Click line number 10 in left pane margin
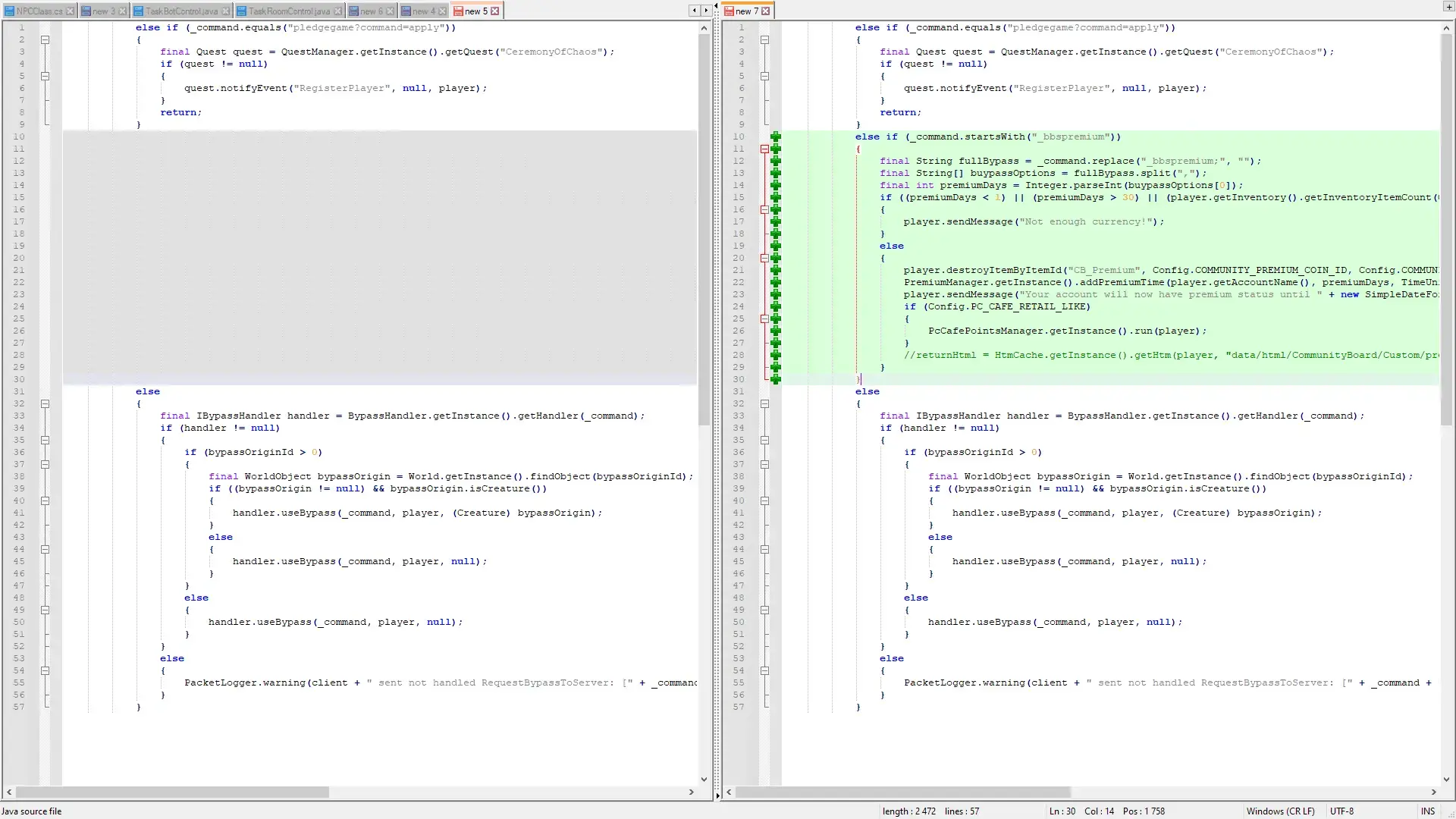Image resolution: width=1456 pixels, height=819 pixels. point(19,137)
